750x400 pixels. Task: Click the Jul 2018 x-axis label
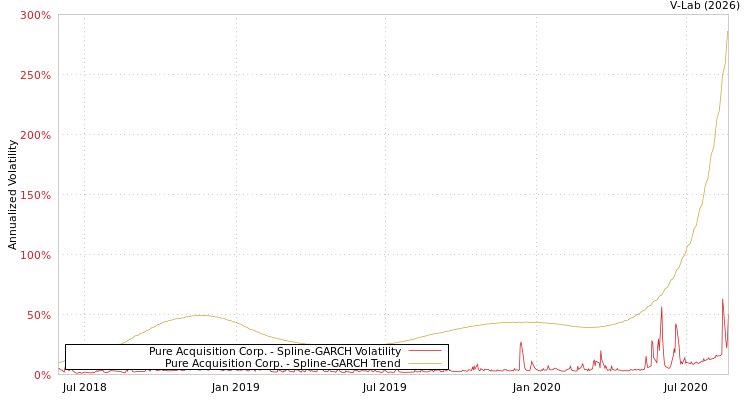[x=85, y=387]
